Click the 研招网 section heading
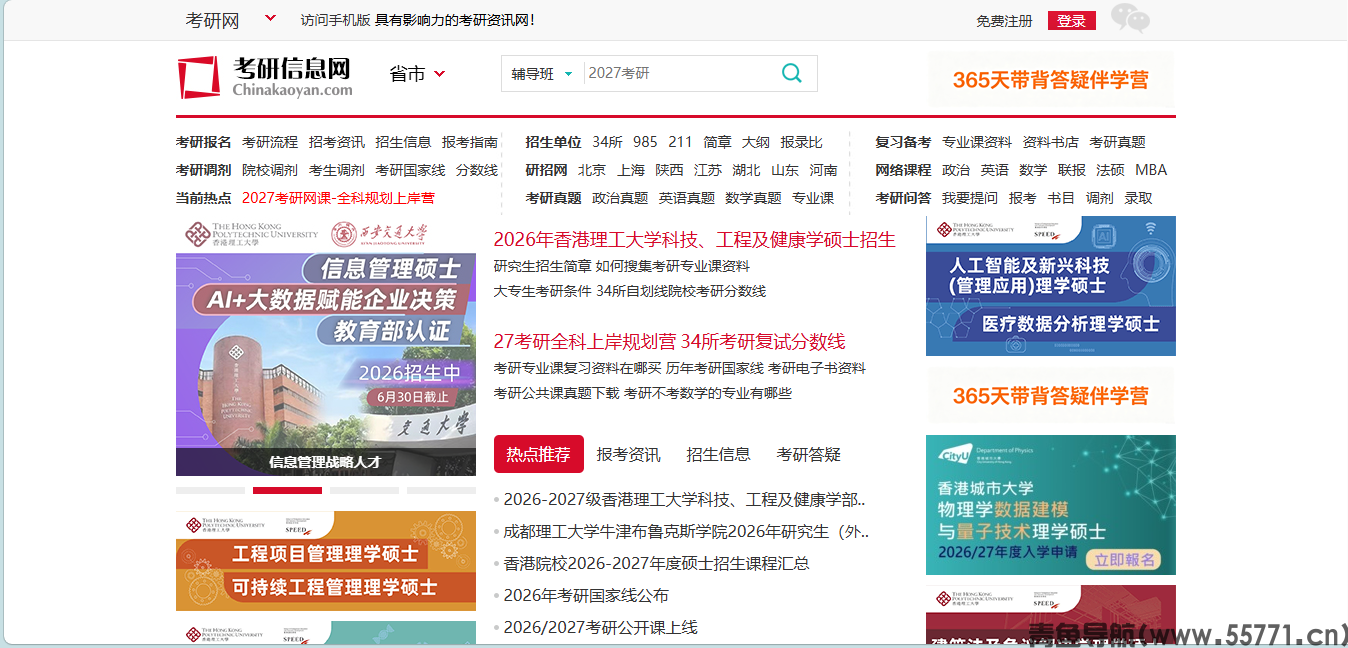1348x648 pixels. click(546, 170)
